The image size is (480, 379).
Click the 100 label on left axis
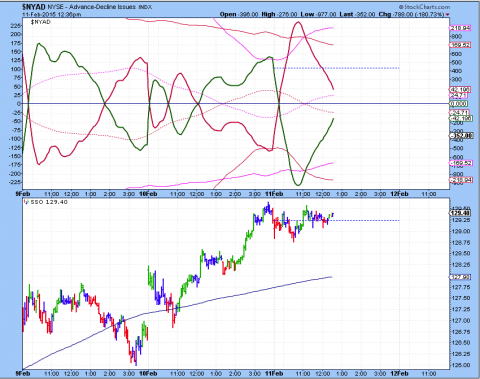(16, 69)
